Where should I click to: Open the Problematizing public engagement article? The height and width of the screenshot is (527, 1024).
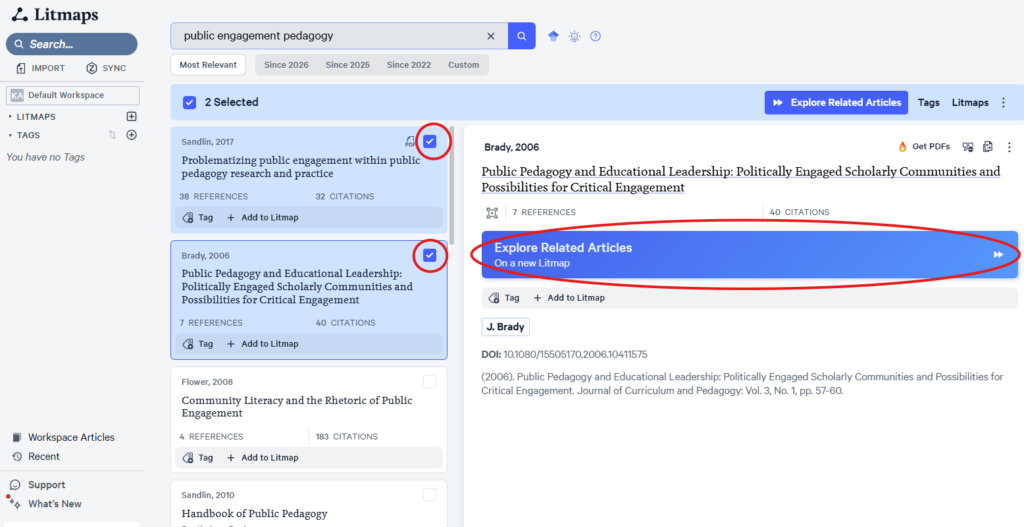coord(301,167)
